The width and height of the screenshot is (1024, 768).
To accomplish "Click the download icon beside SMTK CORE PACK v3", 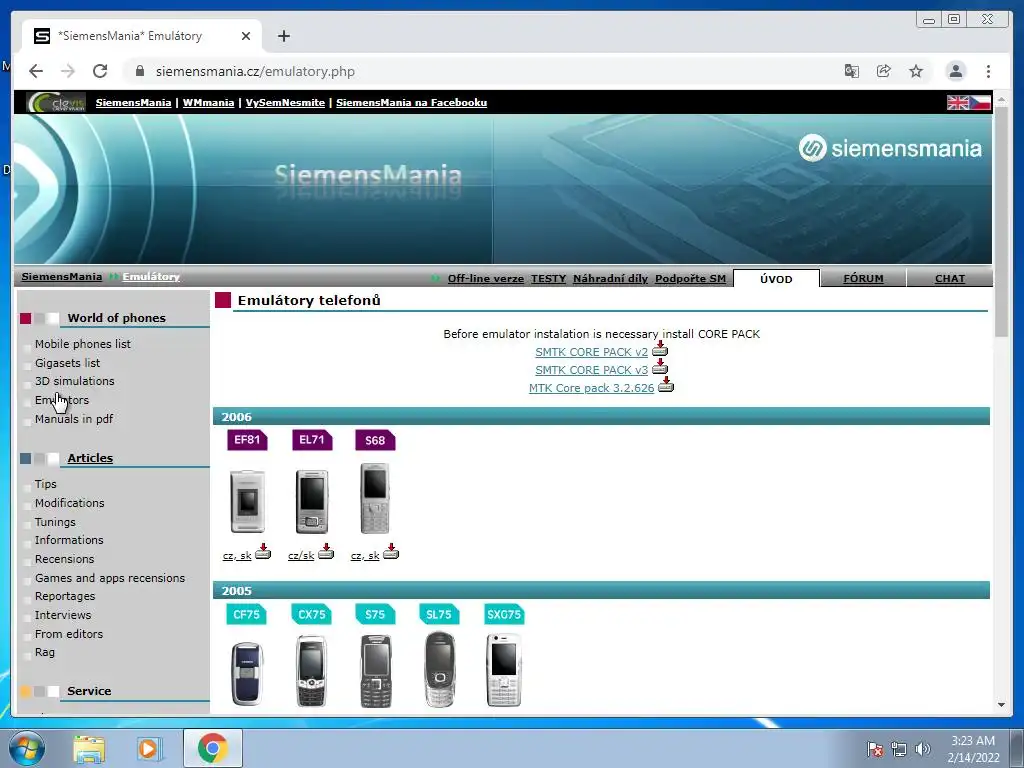I will click(660, 366).
